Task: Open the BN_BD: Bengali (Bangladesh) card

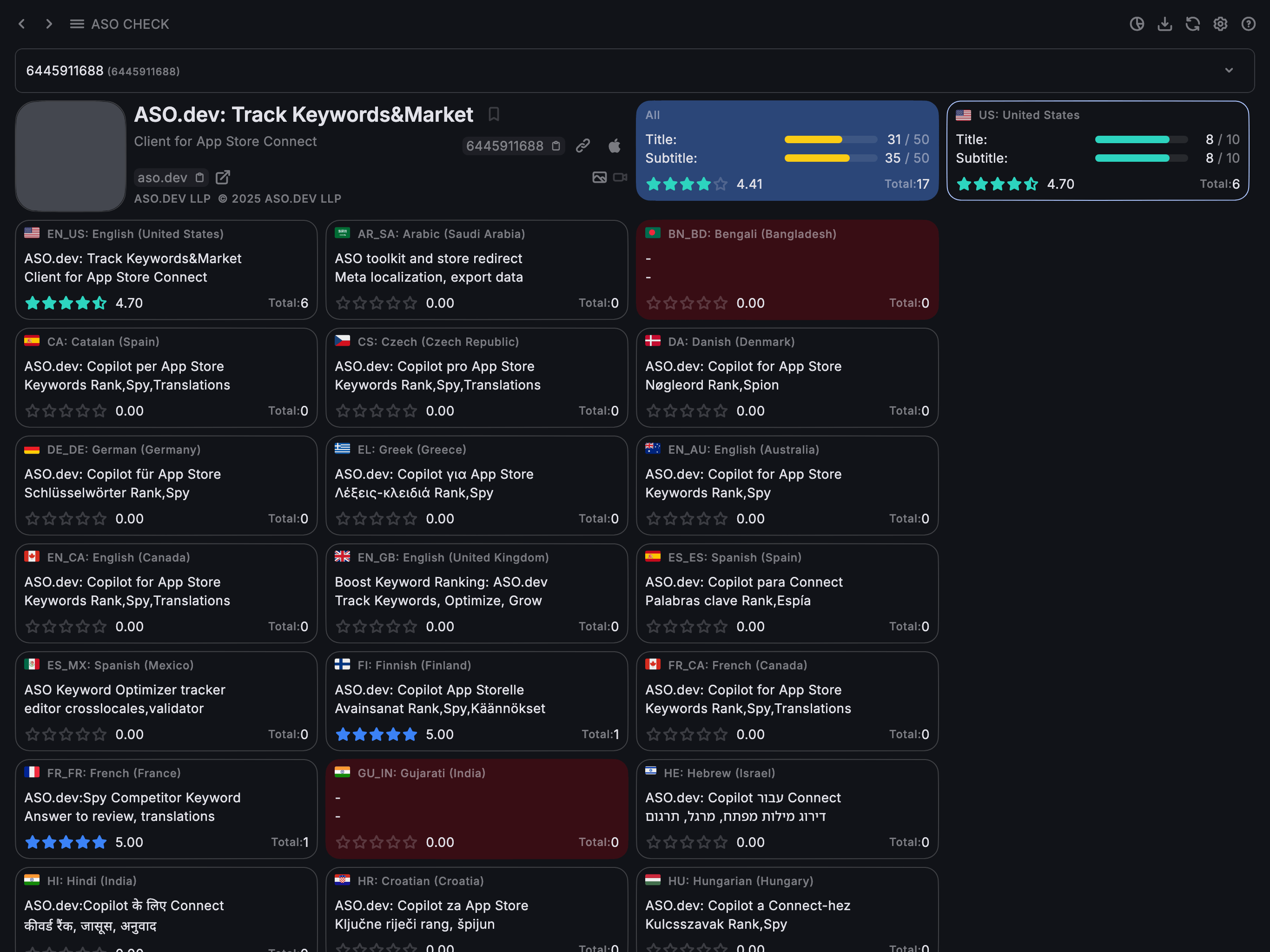Action: 787,270
